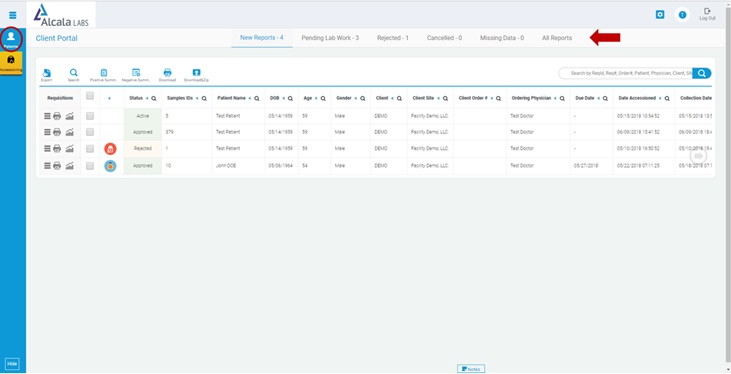Screen dimensions: 731x374
Task: Open the Cancelled - 0 tab
Action: pos(444,38)
